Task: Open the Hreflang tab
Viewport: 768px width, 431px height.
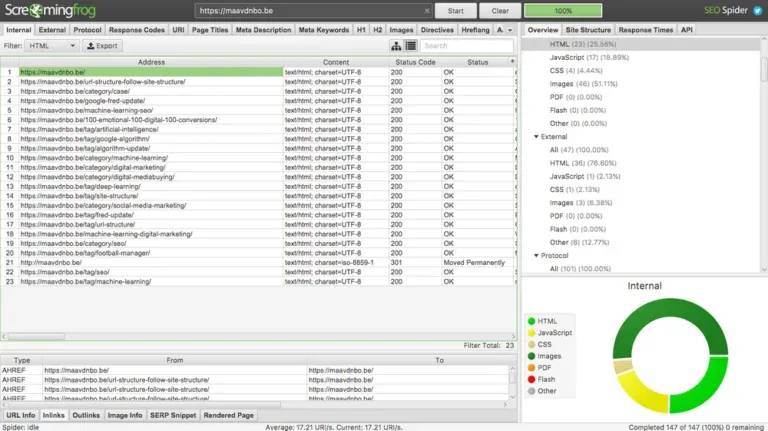Action: [475, 30]
